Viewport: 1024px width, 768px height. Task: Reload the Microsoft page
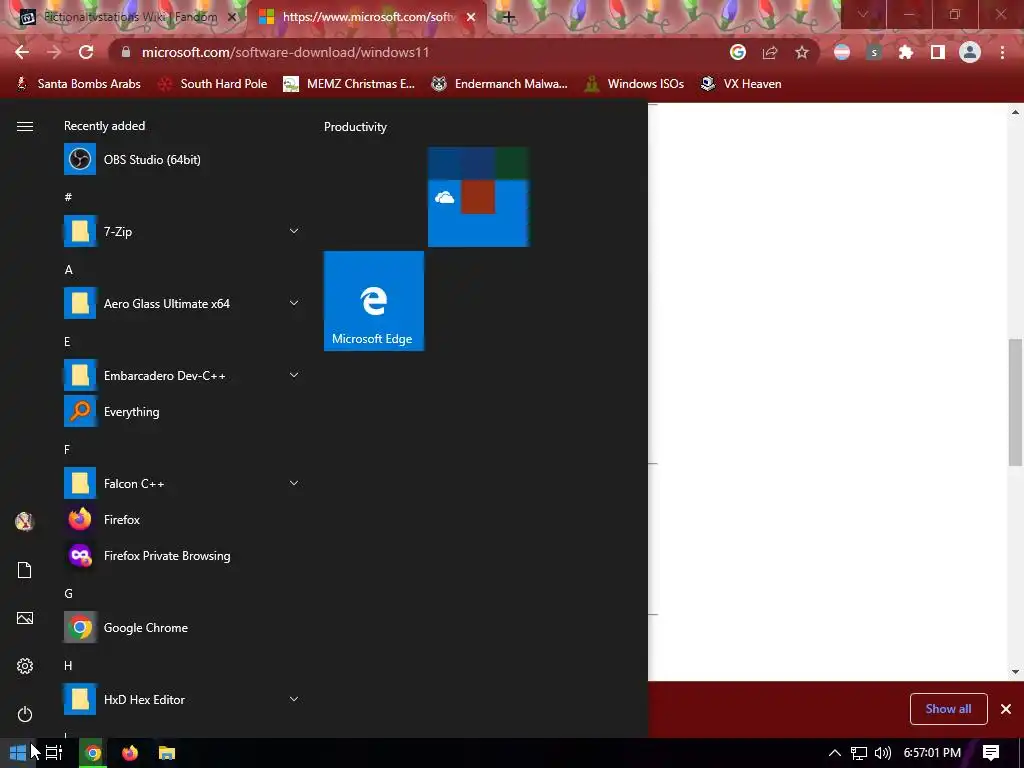(x=86, y=52)
